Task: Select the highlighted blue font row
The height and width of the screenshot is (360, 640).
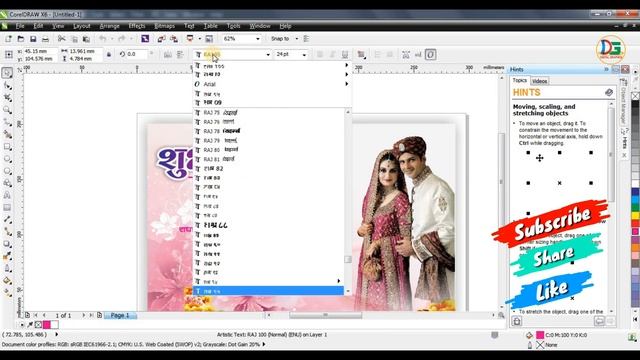Action: [269, 291]
